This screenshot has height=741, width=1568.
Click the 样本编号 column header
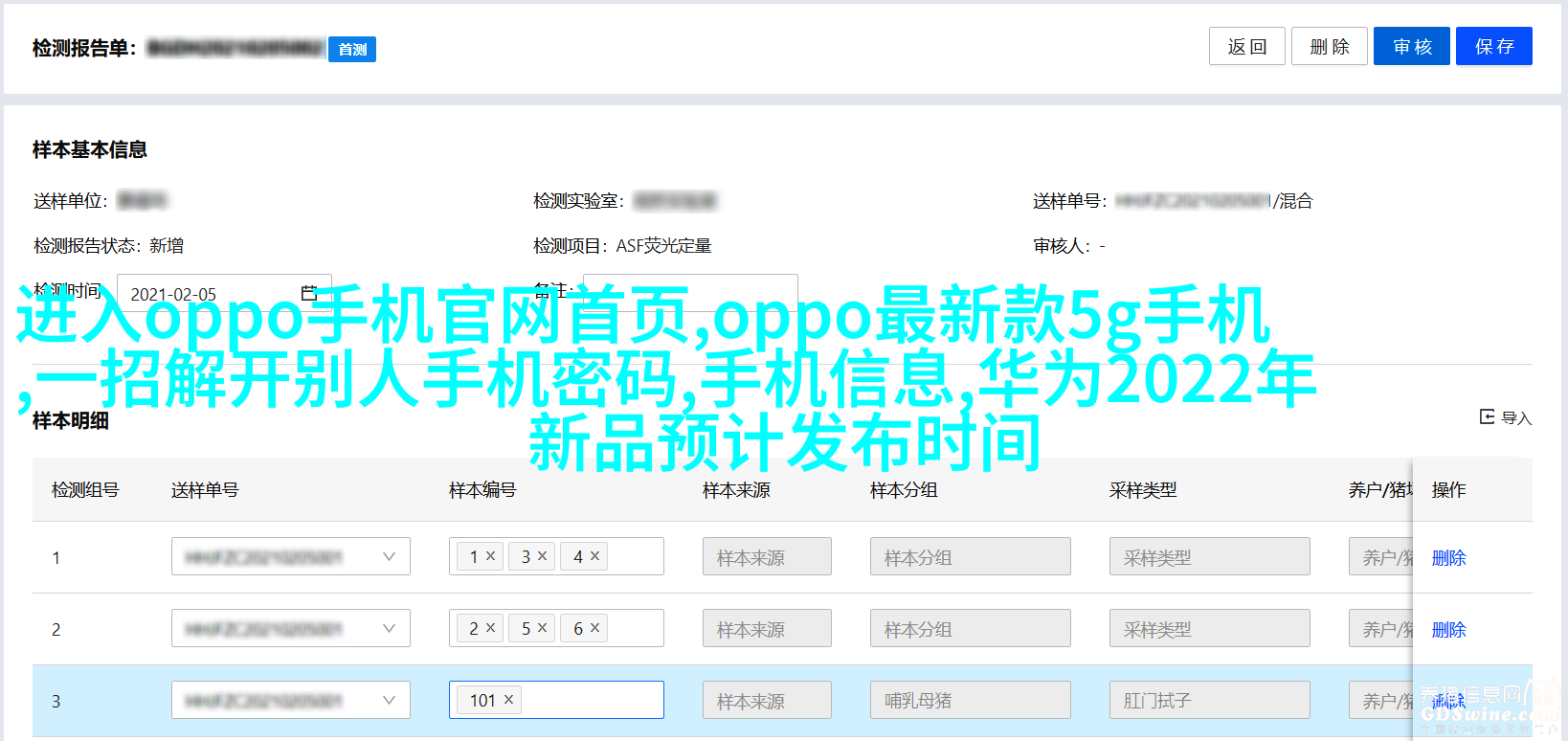tap(482, 490)
